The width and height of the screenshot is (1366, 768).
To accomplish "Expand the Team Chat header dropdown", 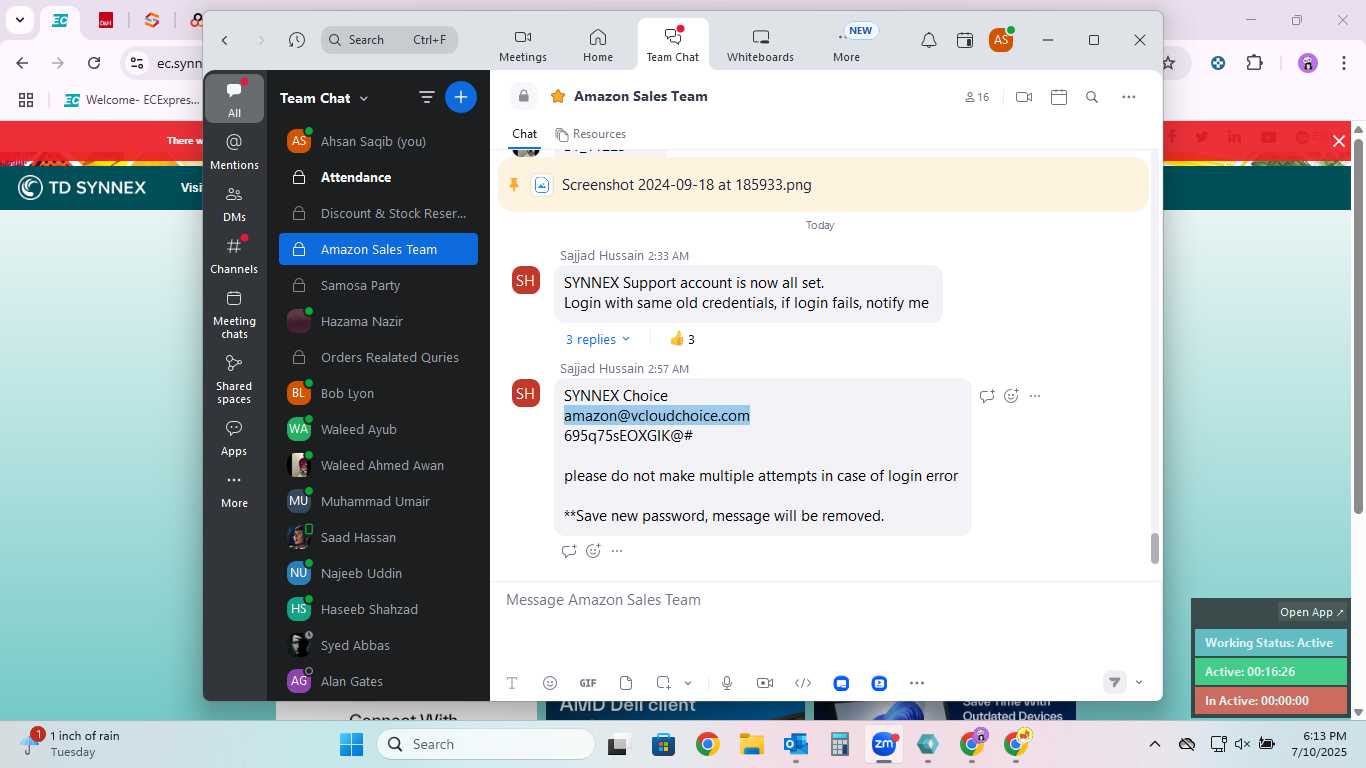I will (364, 98).
